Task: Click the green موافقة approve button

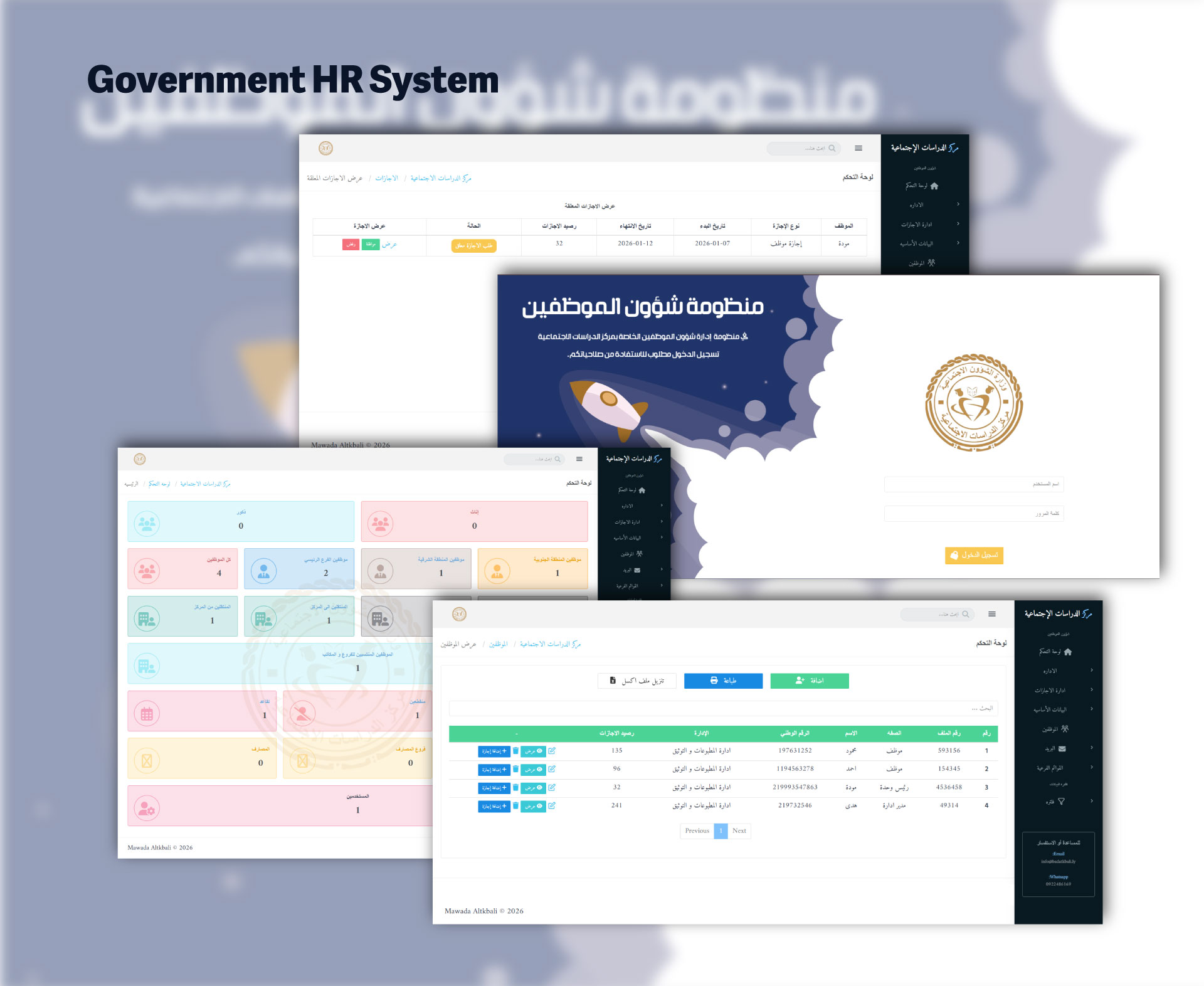Action: click(x=371, y=245)
